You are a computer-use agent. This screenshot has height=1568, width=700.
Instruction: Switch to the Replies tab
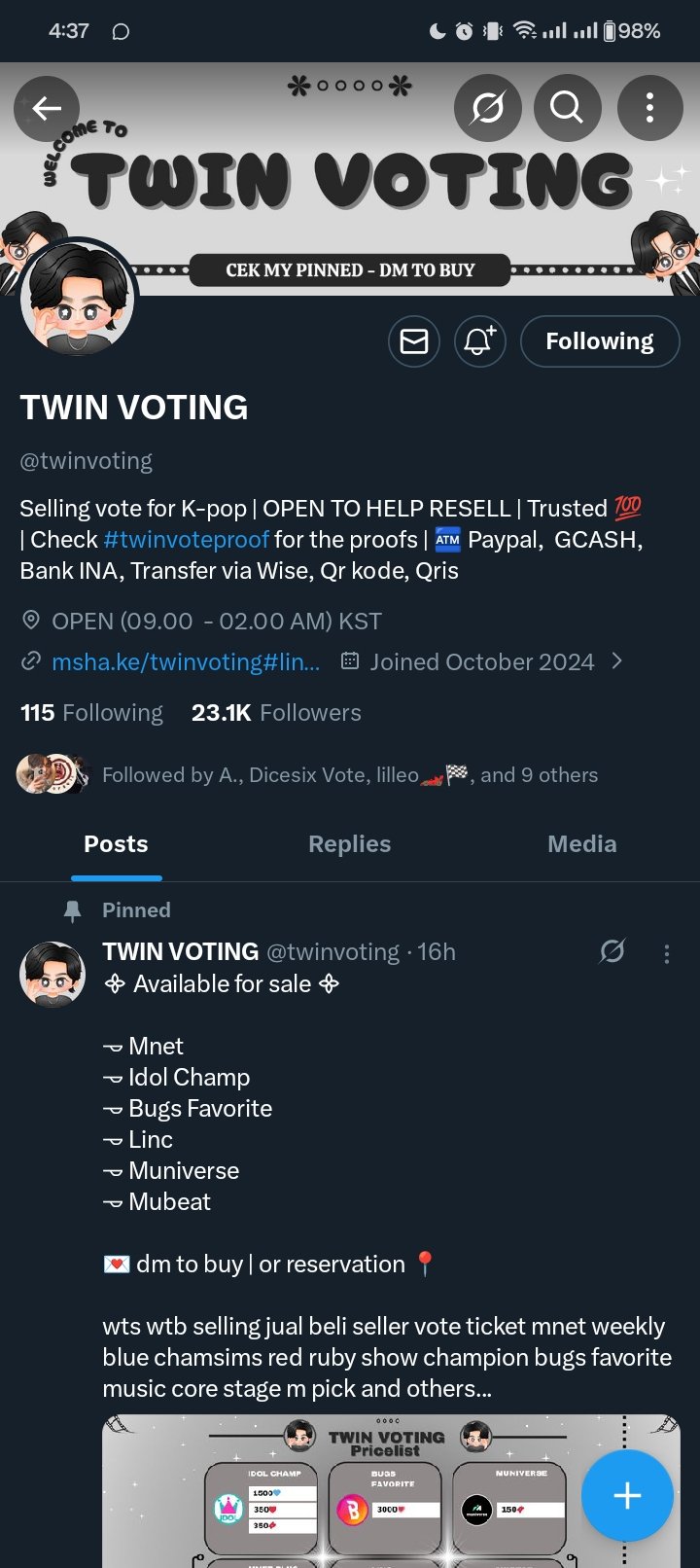(x=349, y=844)
